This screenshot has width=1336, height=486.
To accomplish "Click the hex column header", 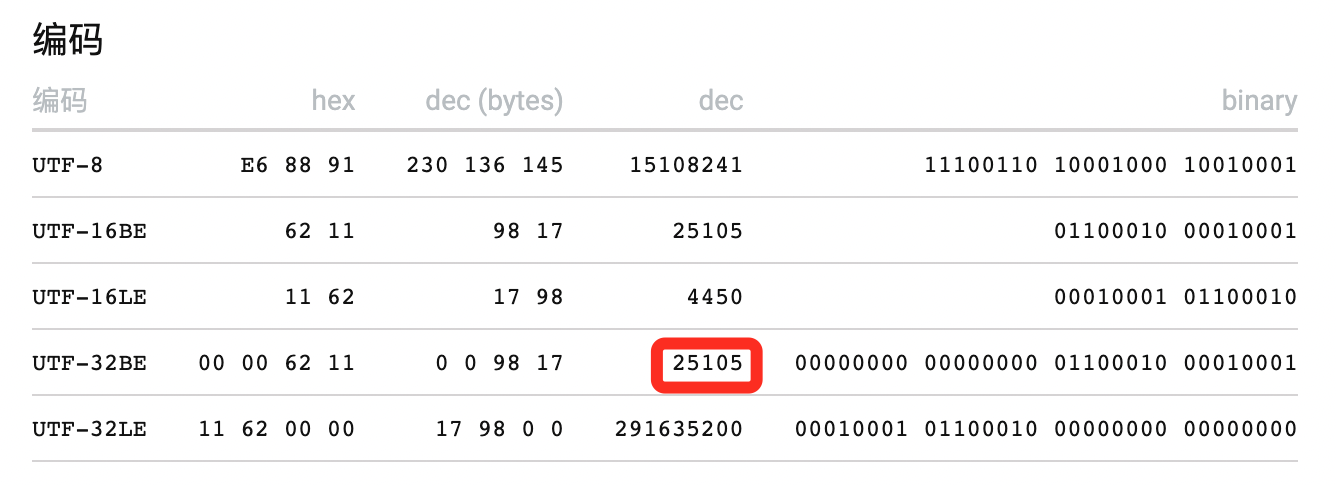I will pos(333,100).
